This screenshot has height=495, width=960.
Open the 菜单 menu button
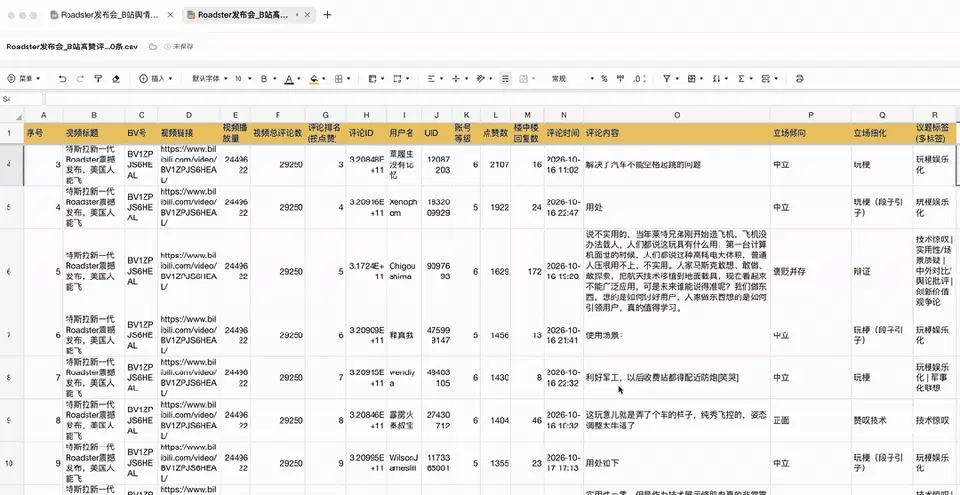(x=24, y=78)
